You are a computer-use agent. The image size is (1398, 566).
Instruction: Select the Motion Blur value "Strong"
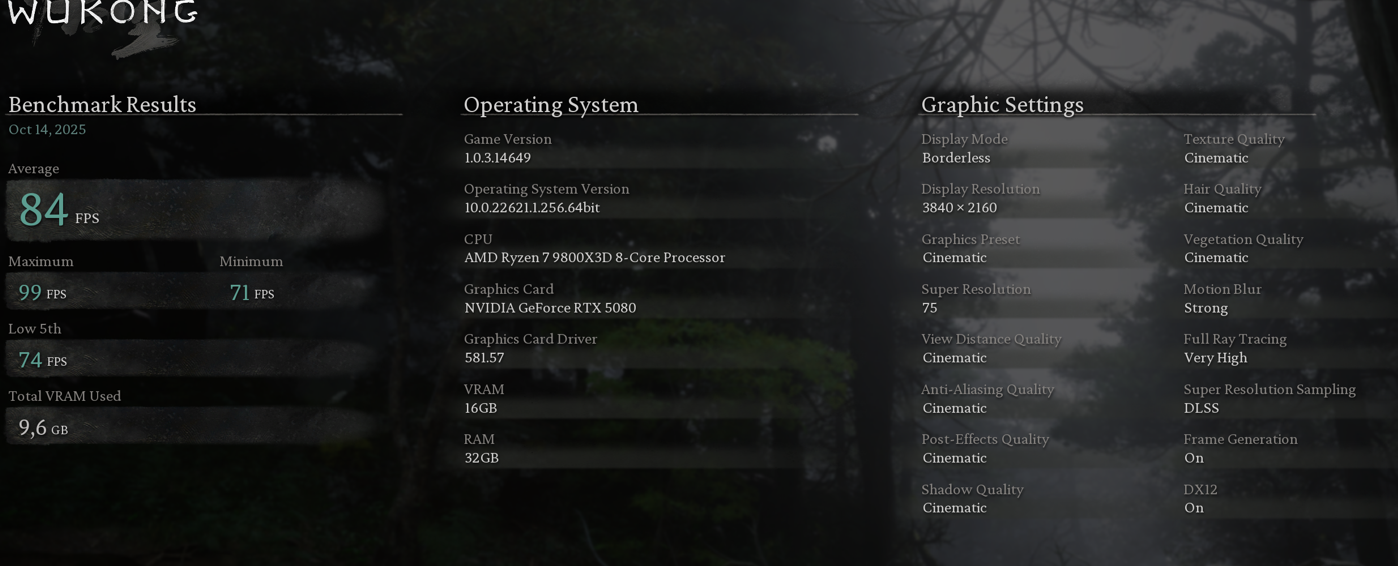coord(1205,308)
